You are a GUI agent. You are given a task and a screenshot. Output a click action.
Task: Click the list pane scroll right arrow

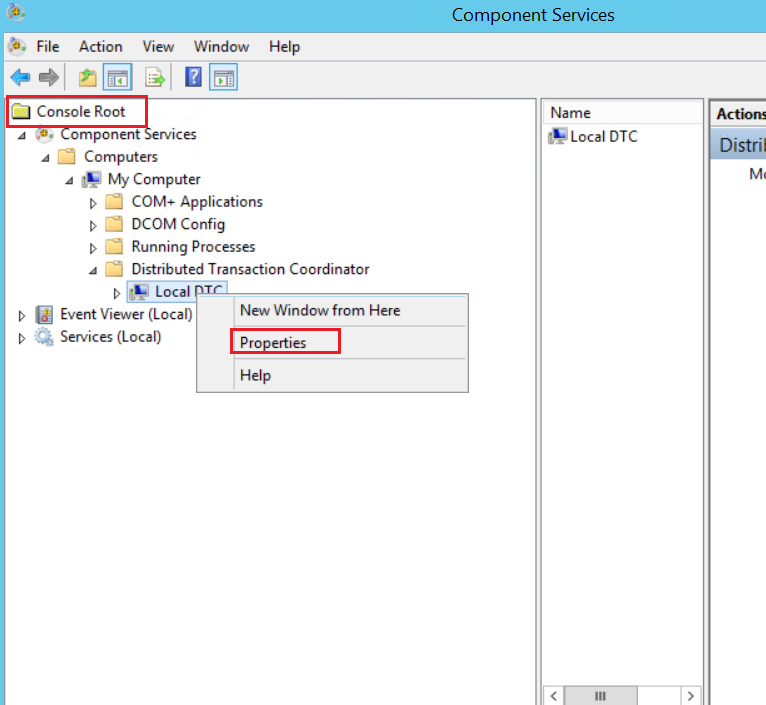691,696
